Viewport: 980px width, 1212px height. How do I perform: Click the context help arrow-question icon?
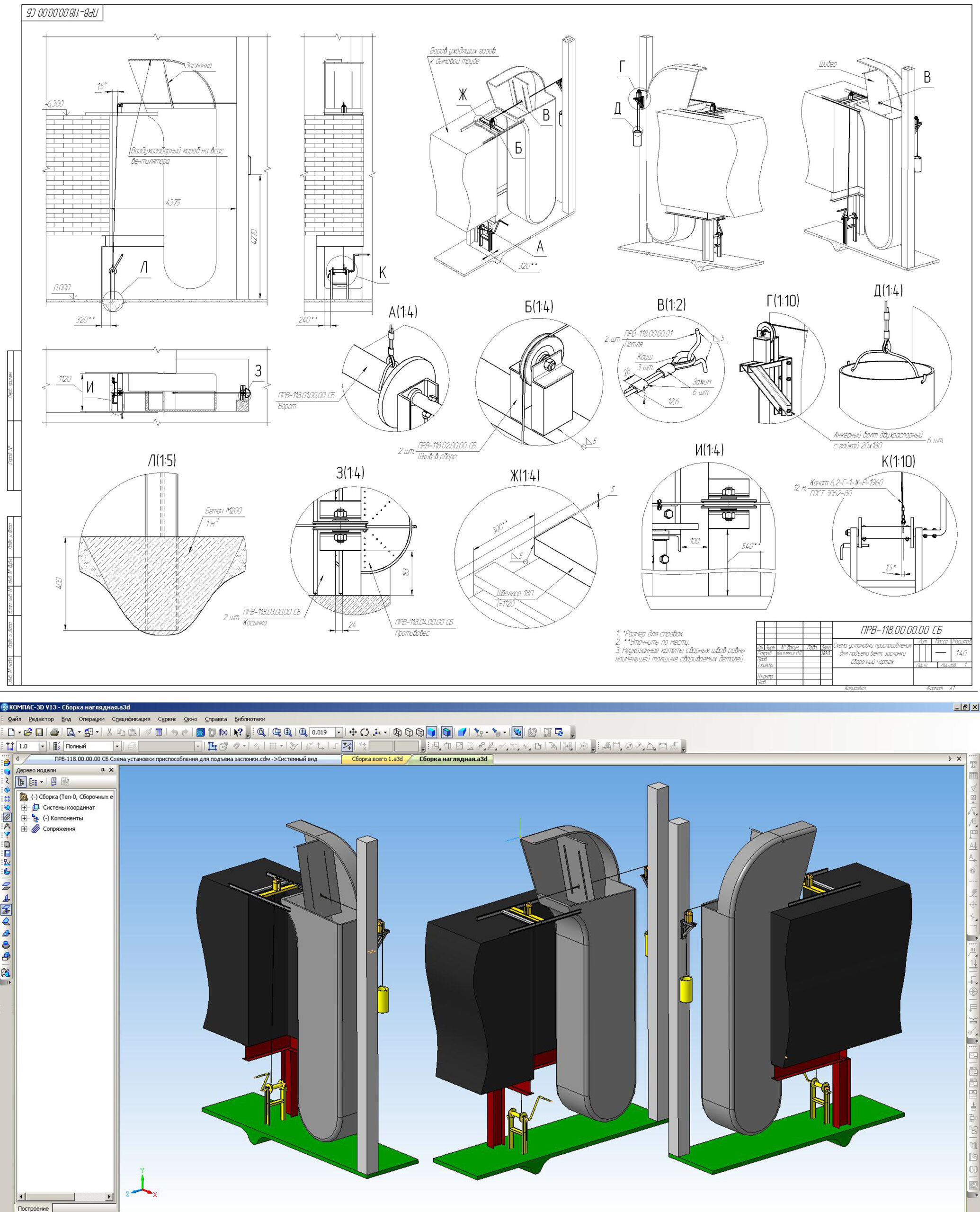(238, 732)
